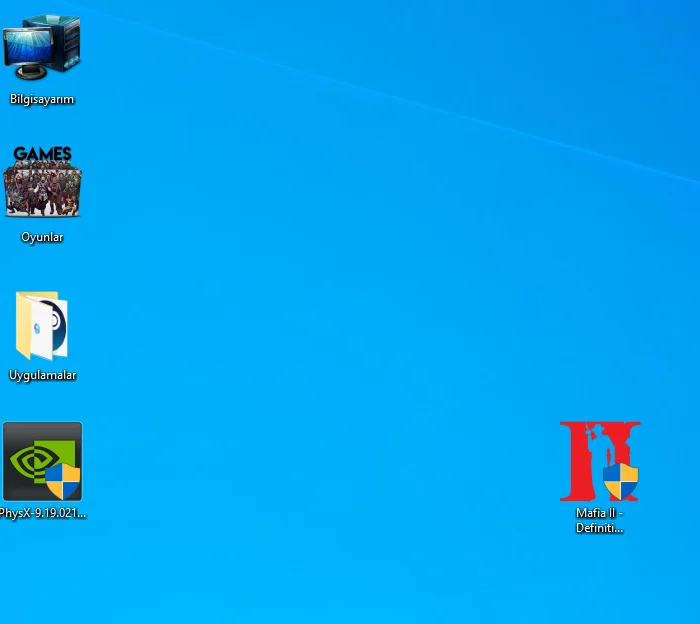Click the 'Mafia II - Definiti...' label text

pos(599,520)
